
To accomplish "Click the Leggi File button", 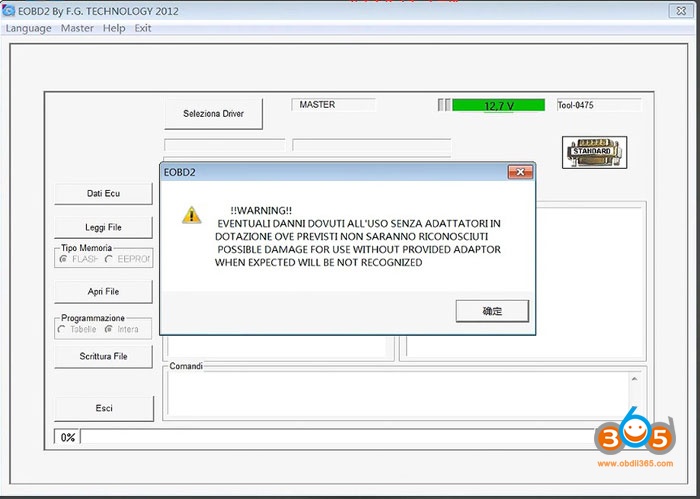I will 103,227.
